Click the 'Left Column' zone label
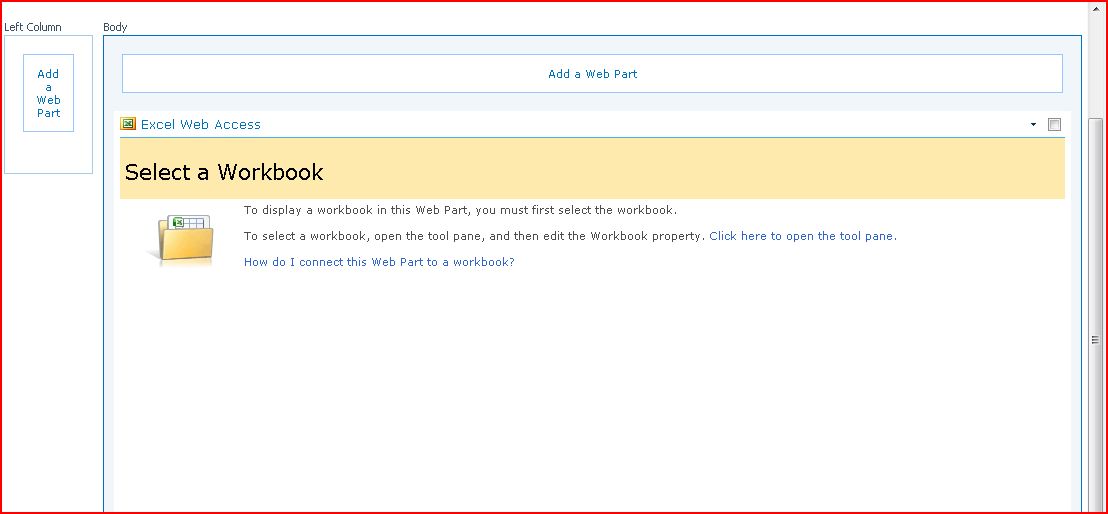 (x=33, y=27)
